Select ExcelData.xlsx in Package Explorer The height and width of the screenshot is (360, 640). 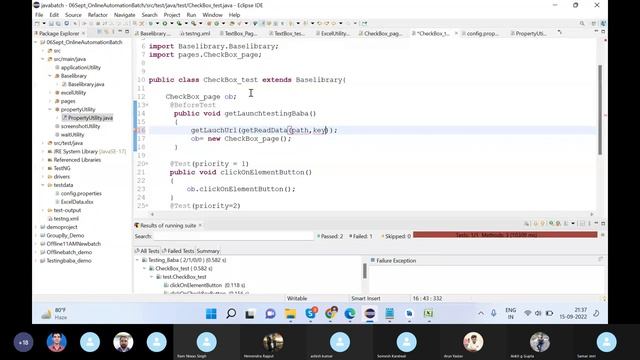pyautogui.click(x=74, y=202)
